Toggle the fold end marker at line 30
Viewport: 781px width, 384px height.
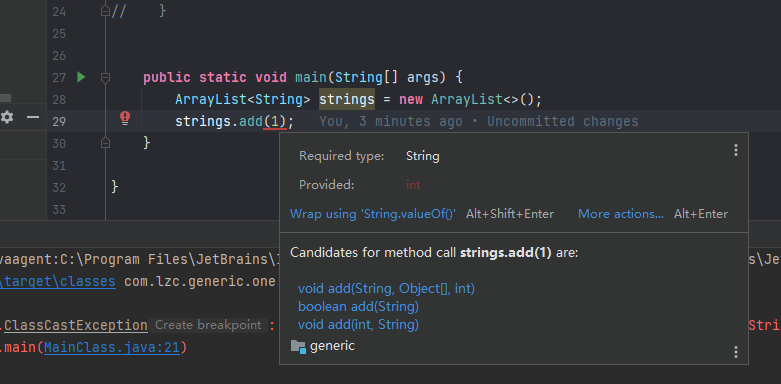coord(105,143)
